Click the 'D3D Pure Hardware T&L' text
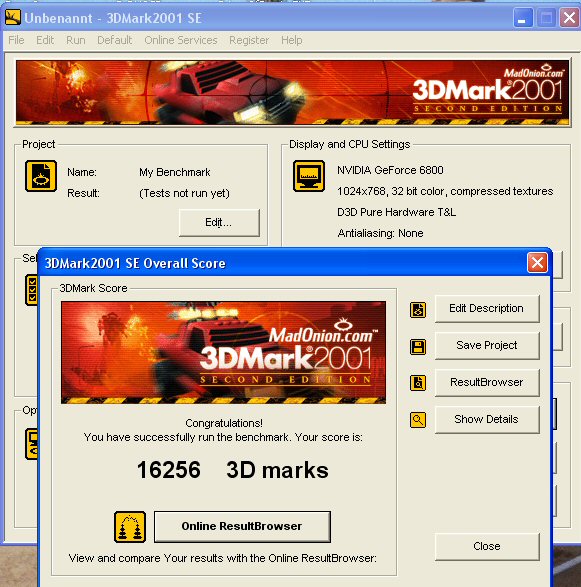Viewport: 581px width, 587px height. [x=396, y=212]
